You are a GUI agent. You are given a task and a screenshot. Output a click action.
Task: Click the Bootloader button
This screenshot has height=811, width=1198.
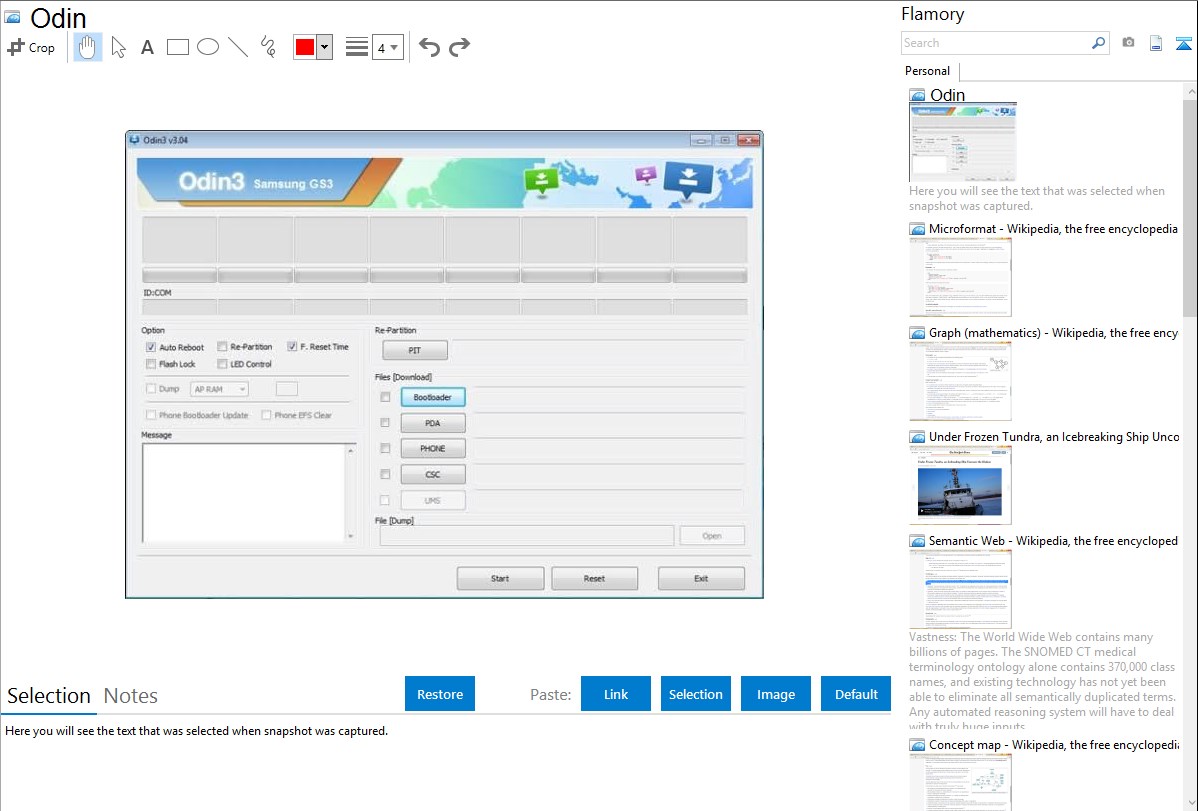pyautogui.click(x=432, y=397)
